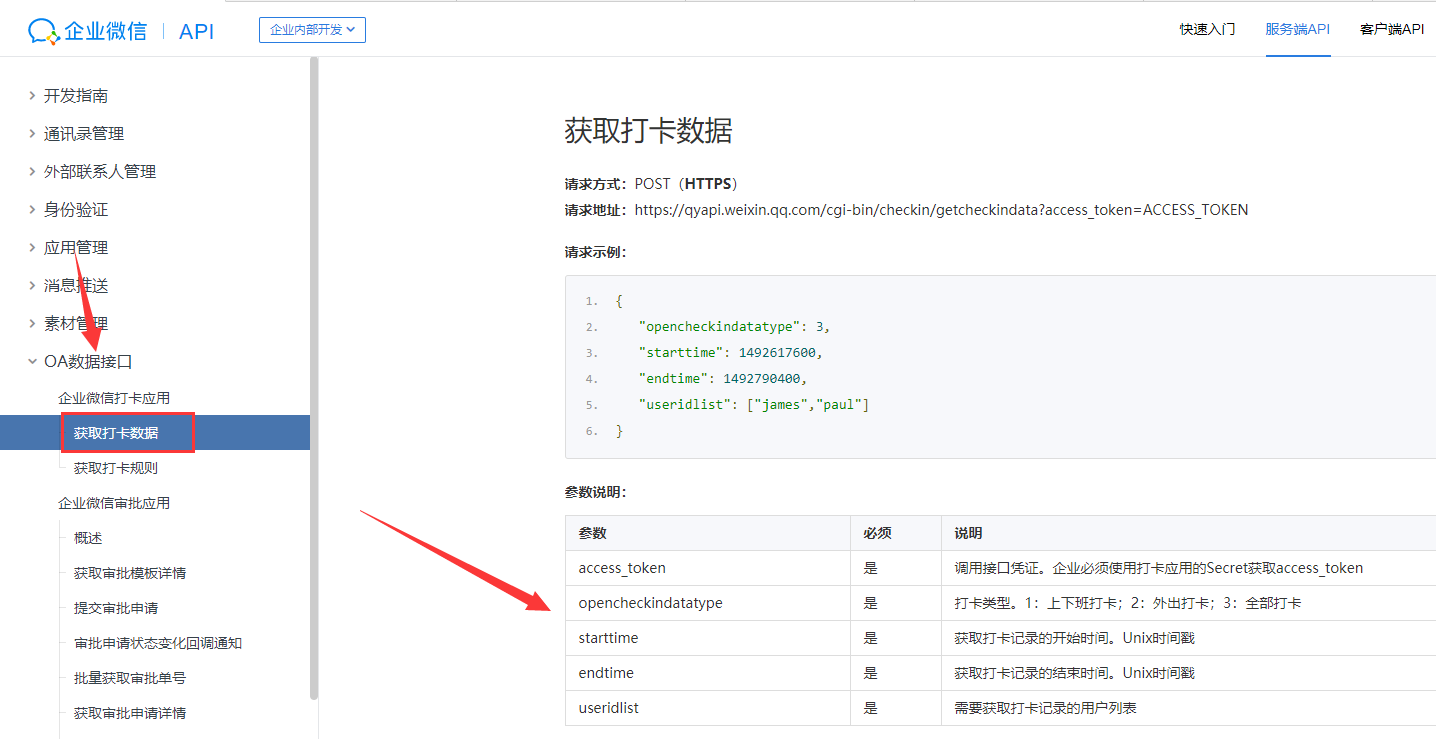Open the 获取打卡规则 page
Screen dimensions: 1436x739
116,468
